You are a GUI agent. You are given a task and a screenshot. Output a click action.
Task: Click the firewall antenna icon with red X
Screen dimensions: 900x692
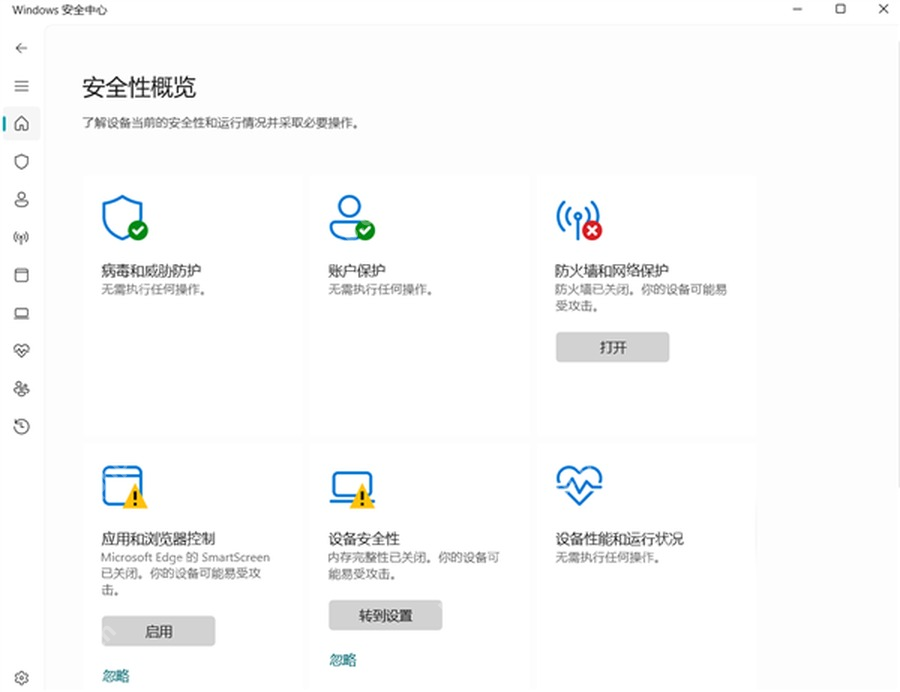[579, 219]
